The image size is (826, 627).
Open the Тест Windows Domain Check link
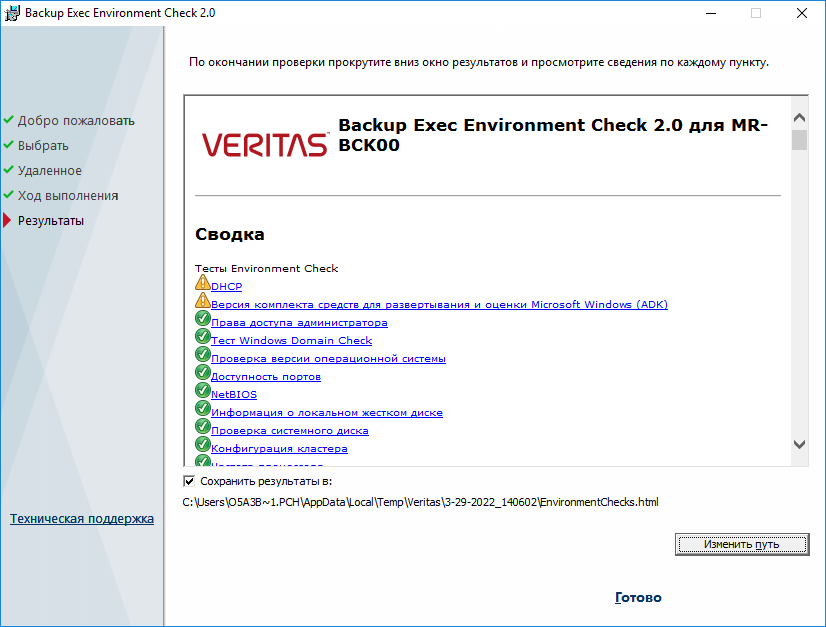coord(291,340)
